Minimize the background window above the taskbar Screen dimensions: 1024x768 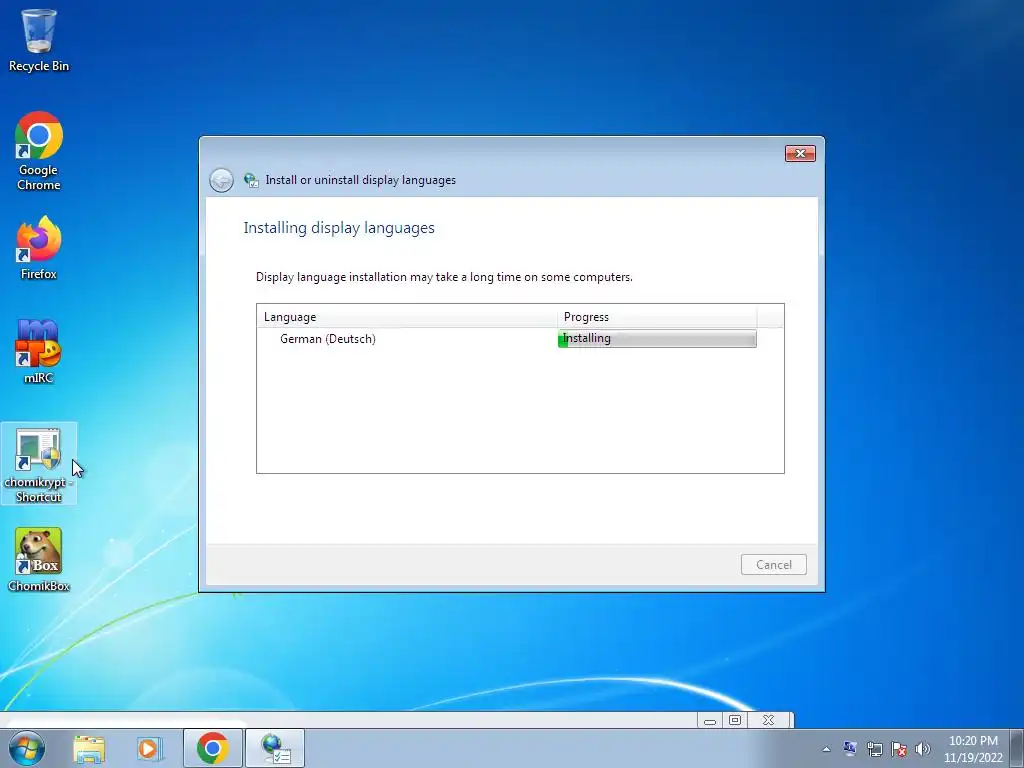pyautogui.click(x=710, y=720)
